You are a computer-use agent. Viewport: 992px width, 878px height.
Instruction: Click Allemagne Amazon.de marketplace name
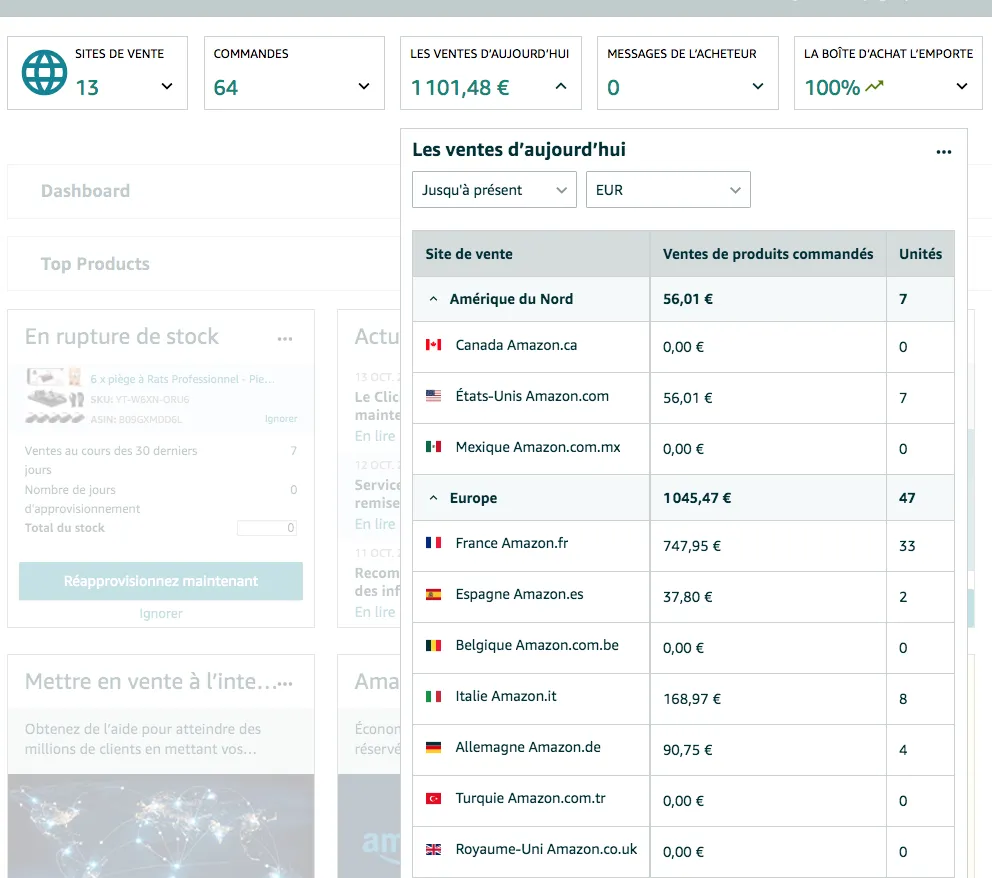(528, 747)
